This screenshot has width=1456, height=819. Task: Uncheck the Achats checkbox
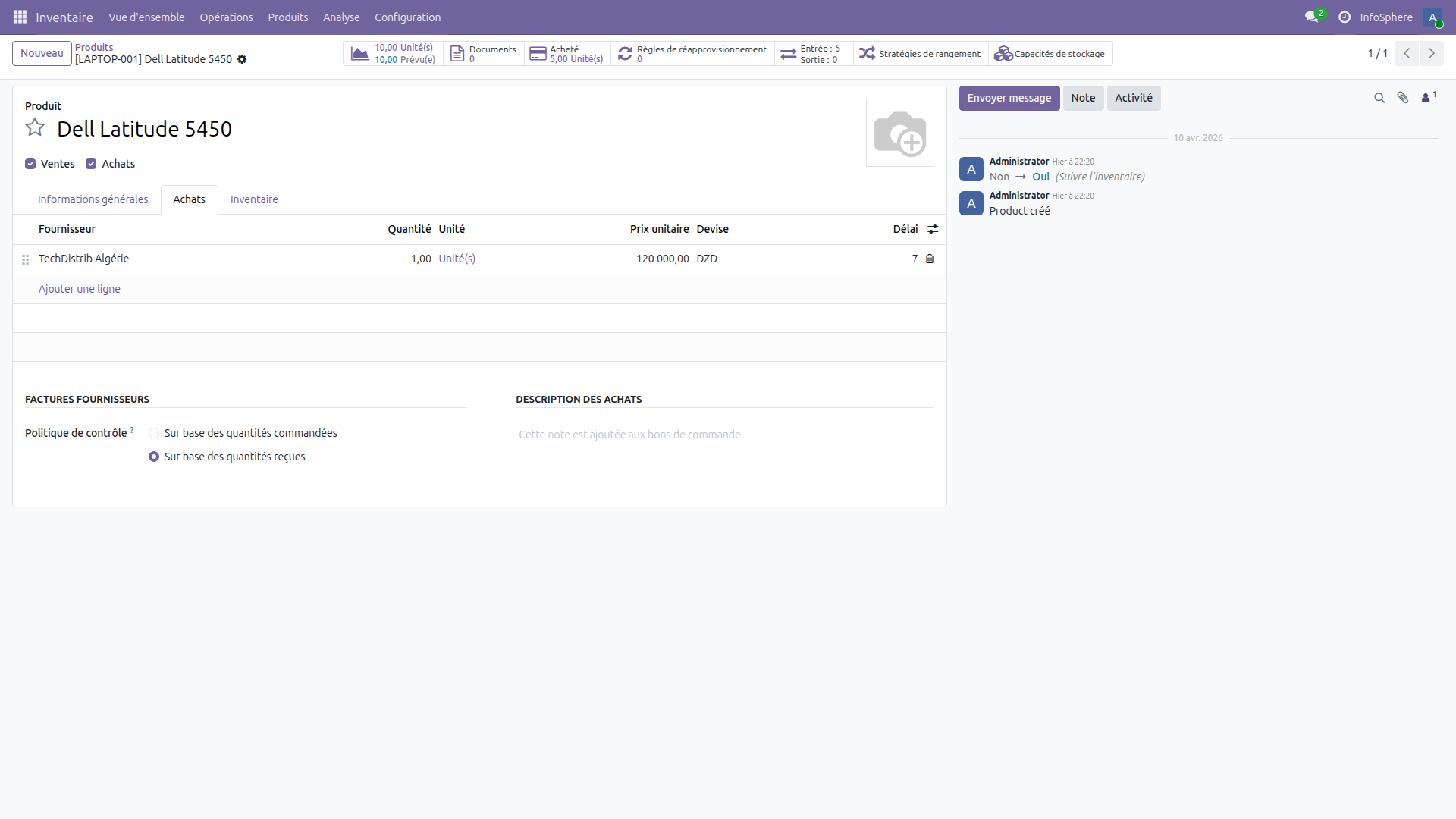[91, 164]
